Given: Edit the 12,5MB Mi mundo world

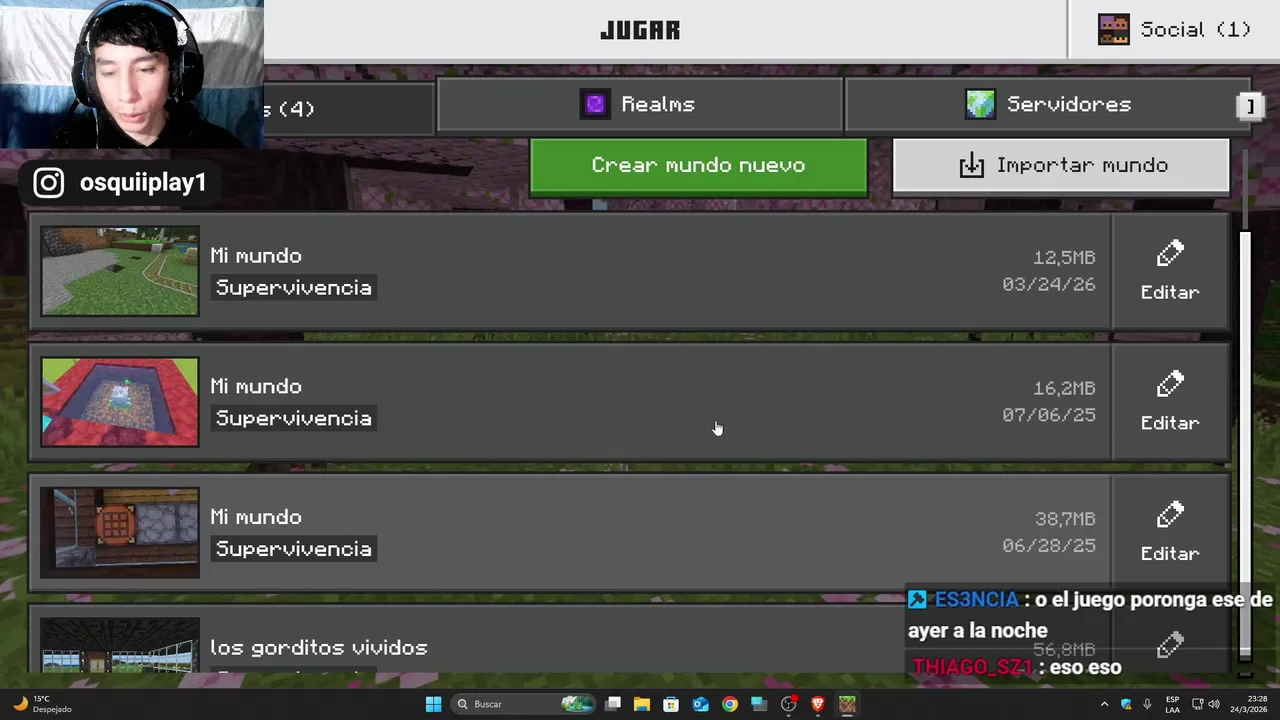Looking at the screenshot, I should tap(1170, 271).
